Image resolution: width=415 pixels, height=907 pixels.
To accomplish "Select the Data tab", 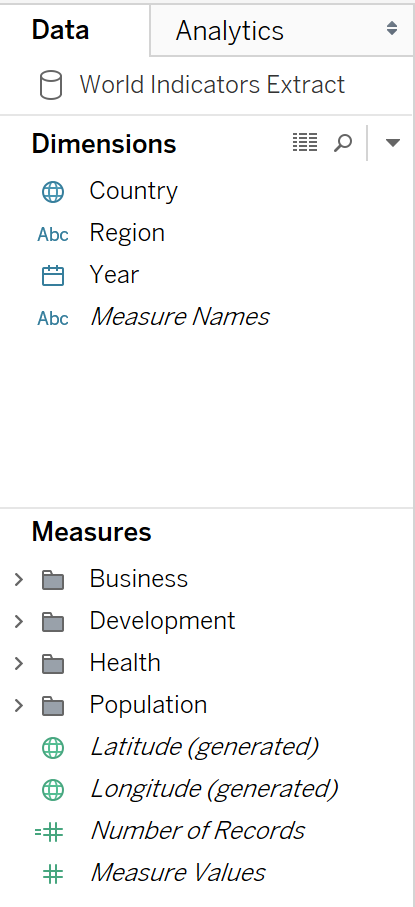I will click(60, 30).
